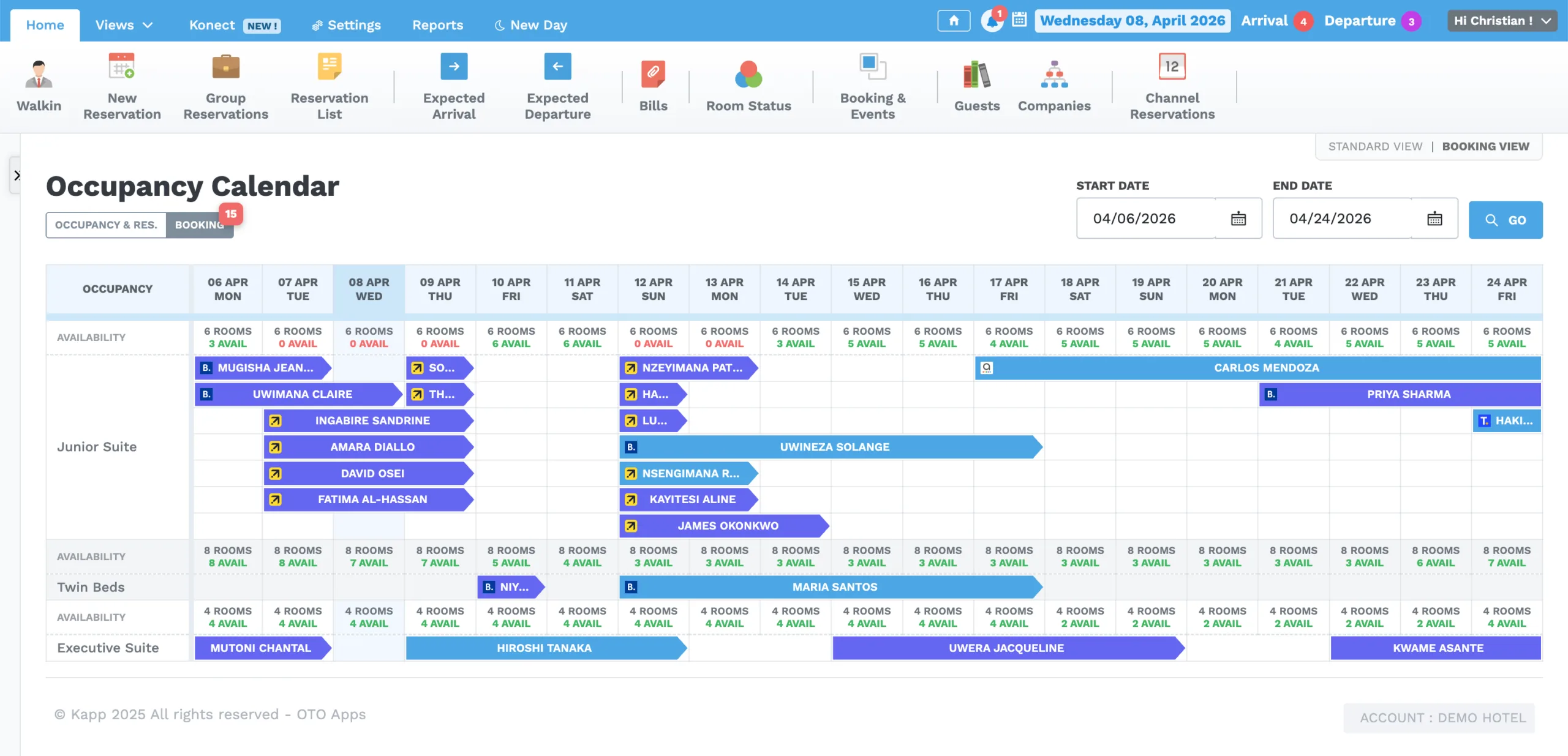Open Expected Arrival icon
This screenshot has width=1568, height=756.
click(453, 66)
